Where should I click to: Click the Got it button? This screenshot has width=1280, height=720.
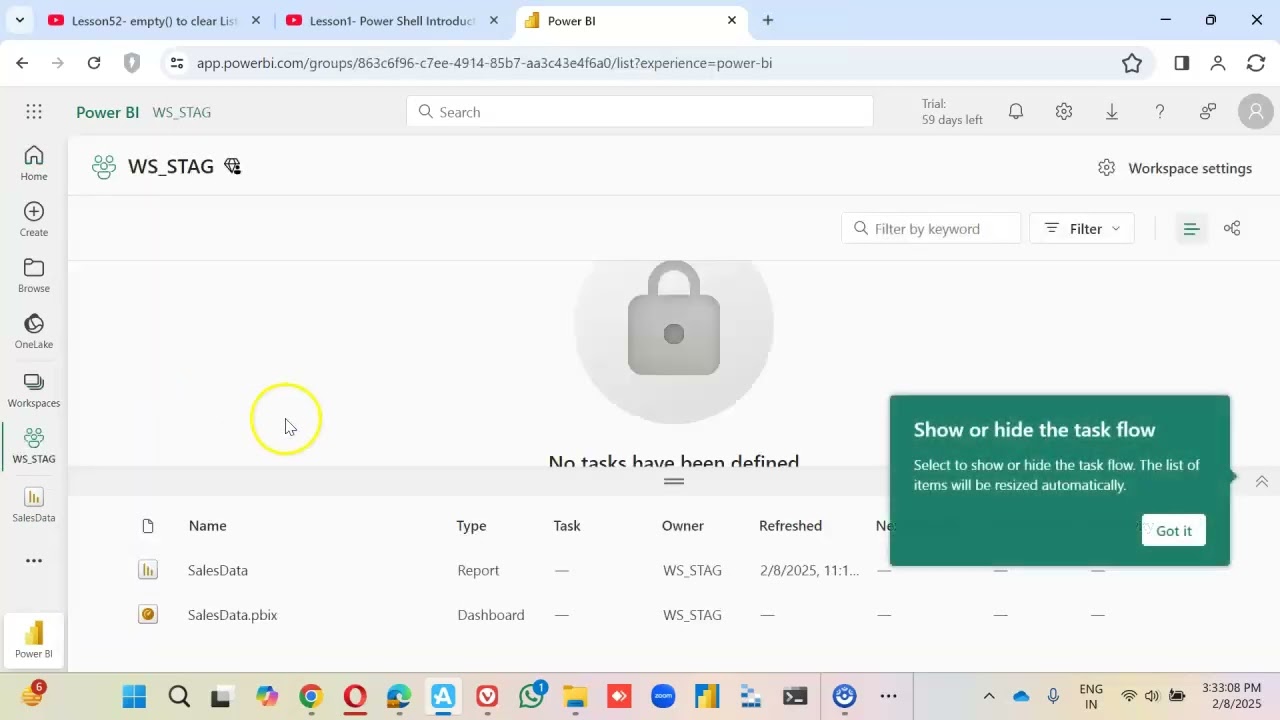pyautogui.click(x=1174, y=531)
